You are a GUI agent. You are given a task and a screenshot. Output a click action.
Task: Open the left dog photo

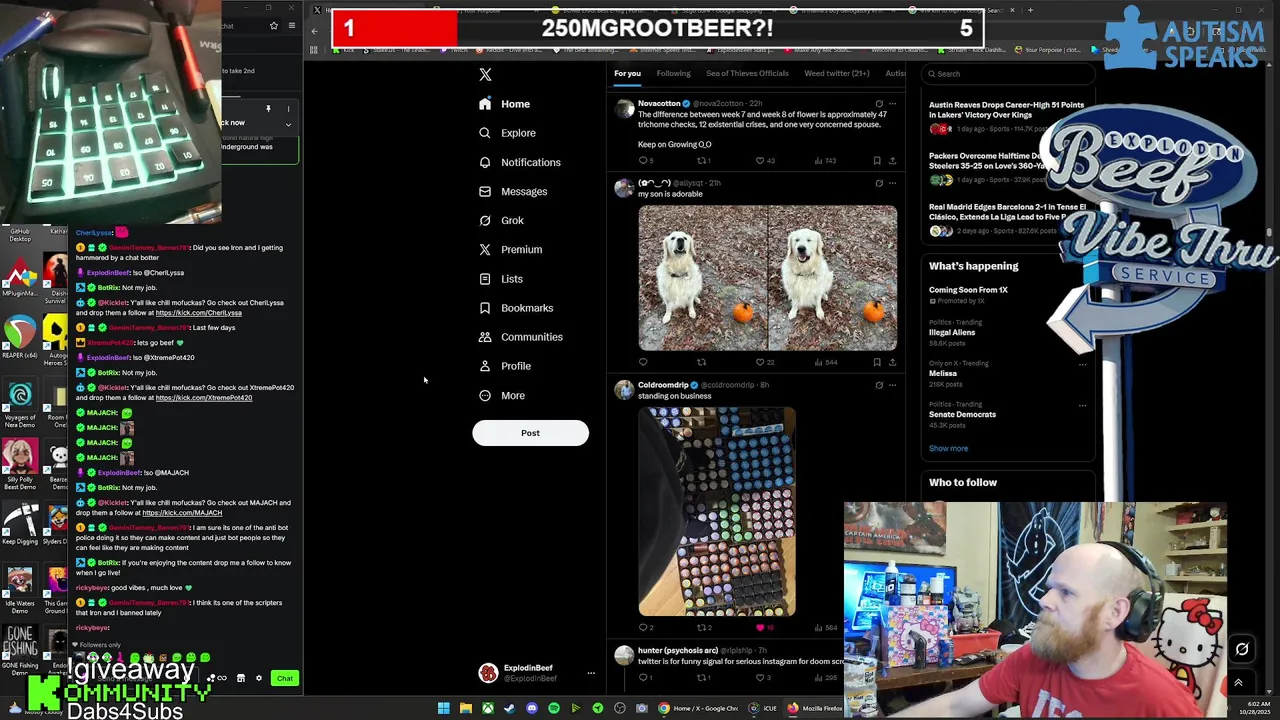[703, 278]
